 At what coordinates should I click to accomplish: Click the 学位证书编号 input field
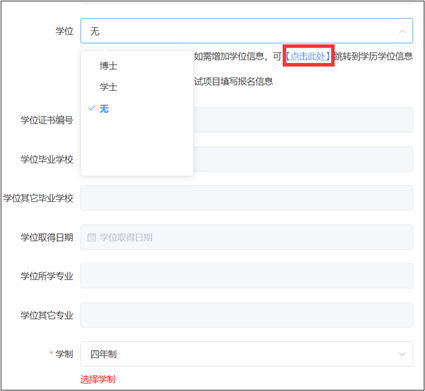(x=247, y=120)
